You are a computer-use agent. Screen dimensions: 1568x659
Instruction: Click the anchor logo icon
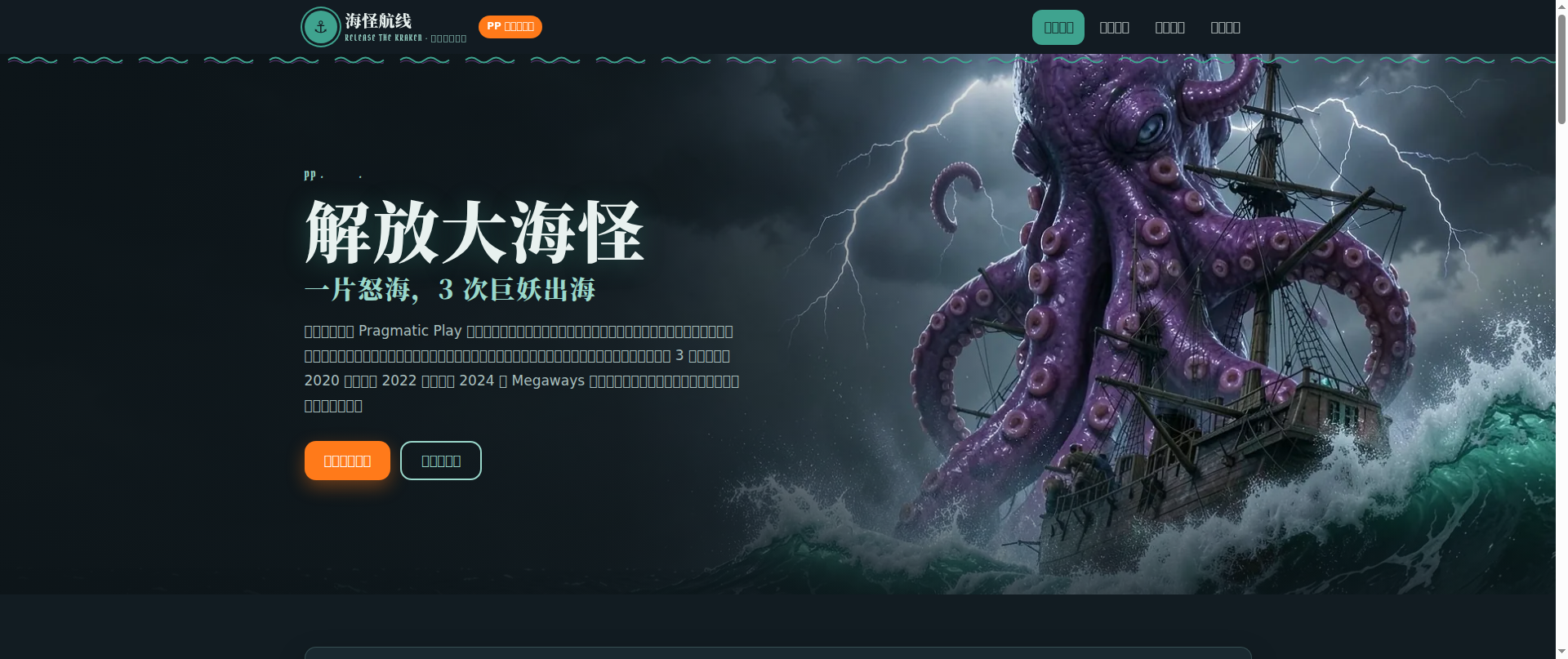321,27
